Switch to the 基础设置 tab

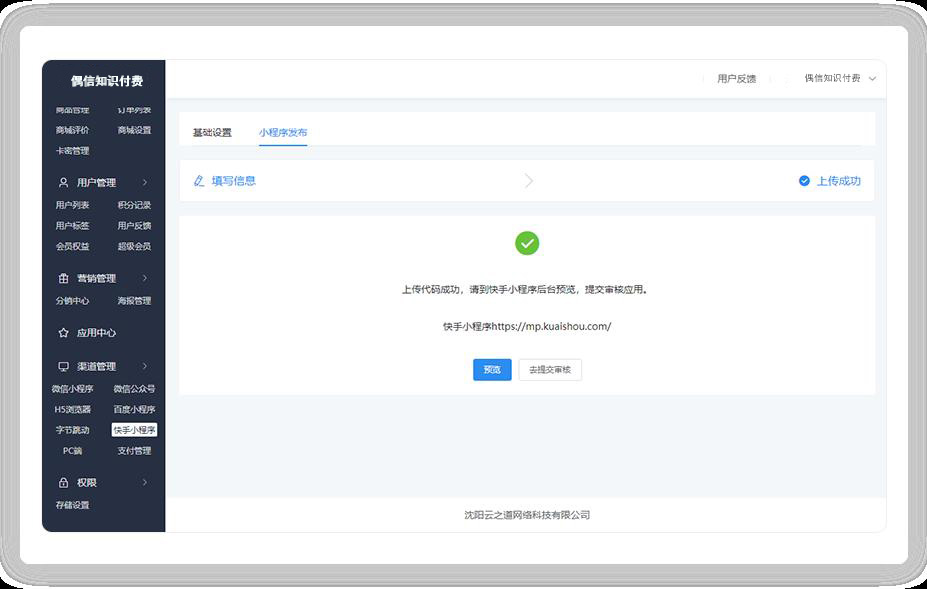point(212,133)
